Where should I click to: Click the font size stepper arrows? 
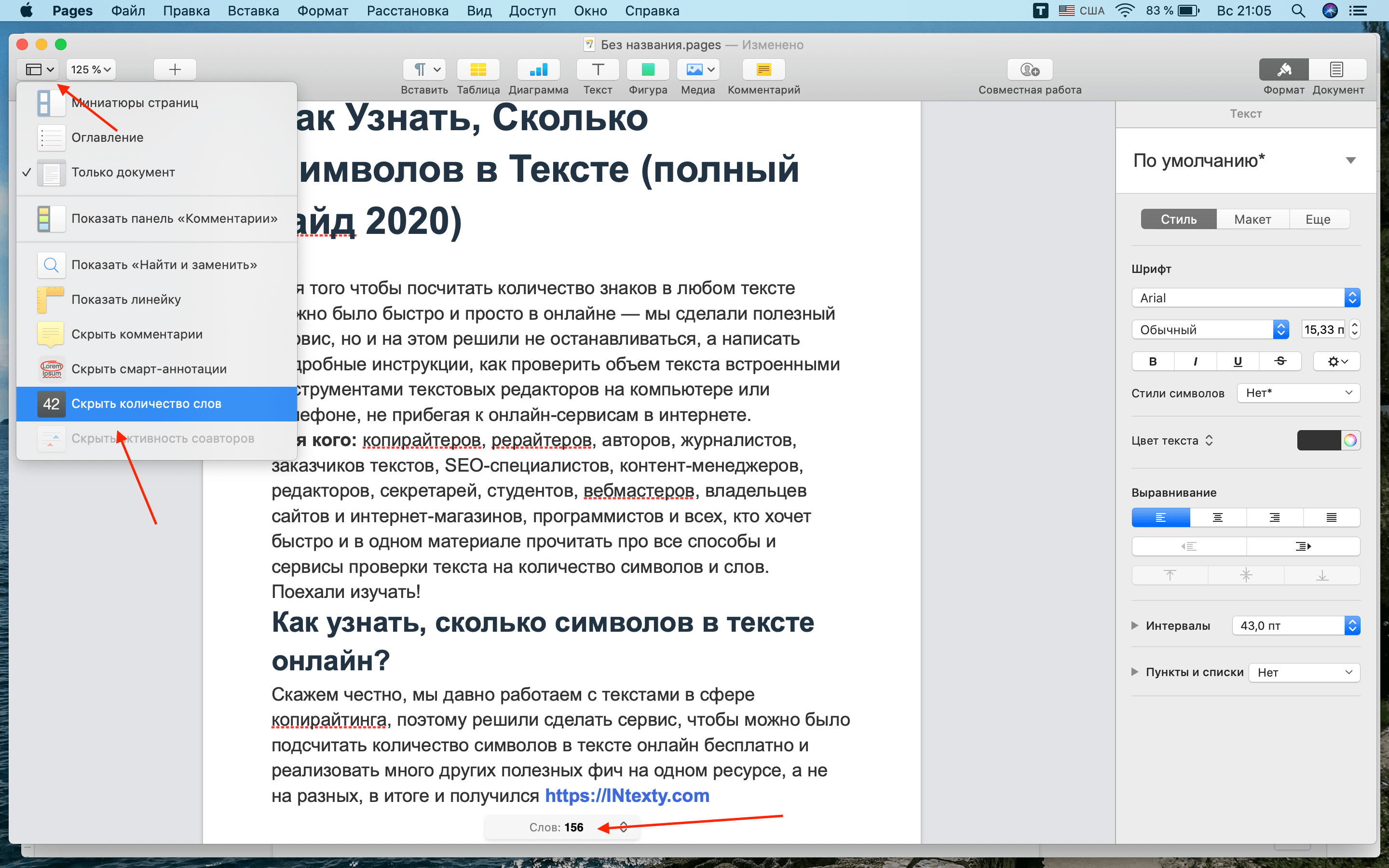pos(1355,329)
